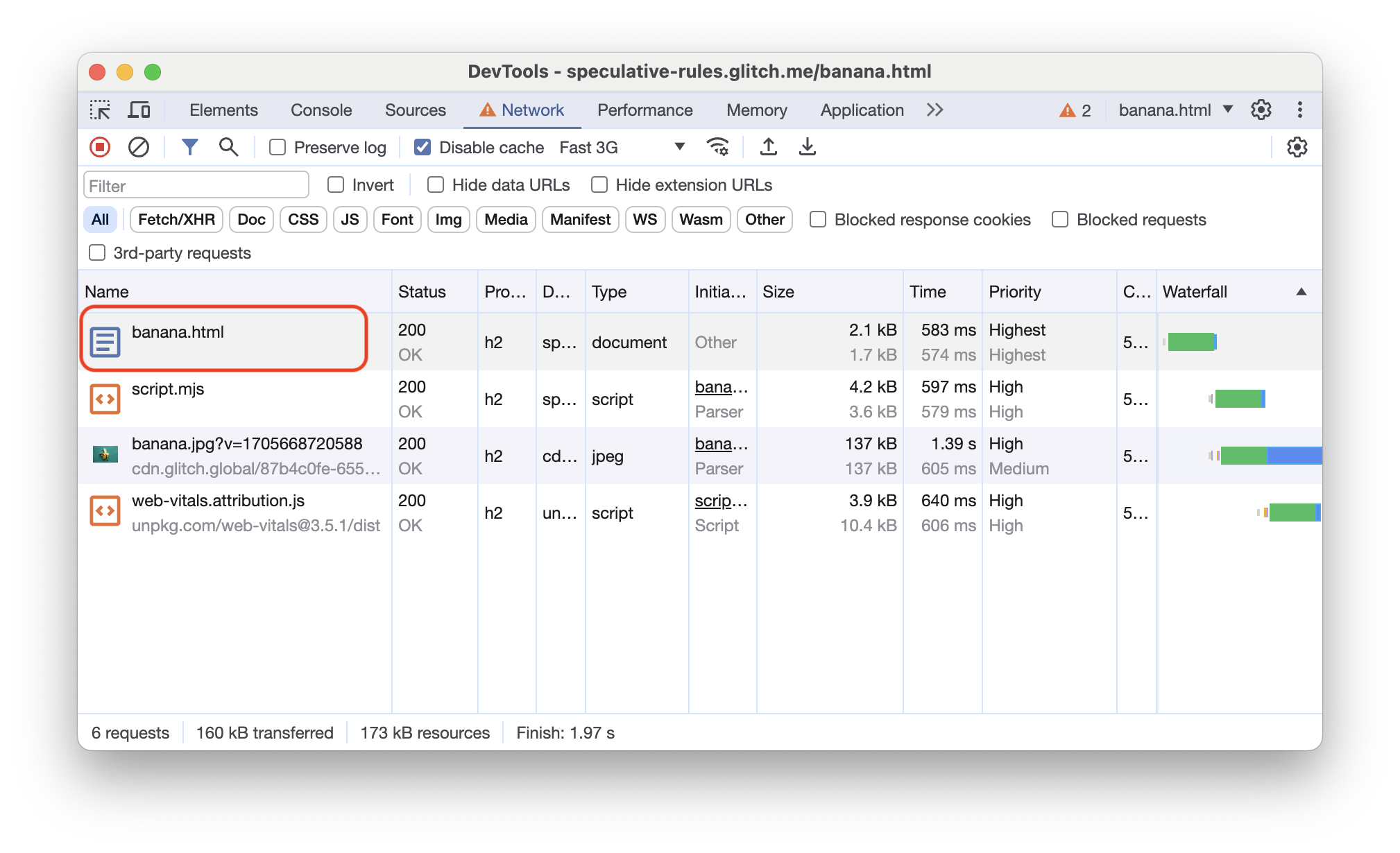Switch to the Console tab
1400x853 pixels.
320,110
